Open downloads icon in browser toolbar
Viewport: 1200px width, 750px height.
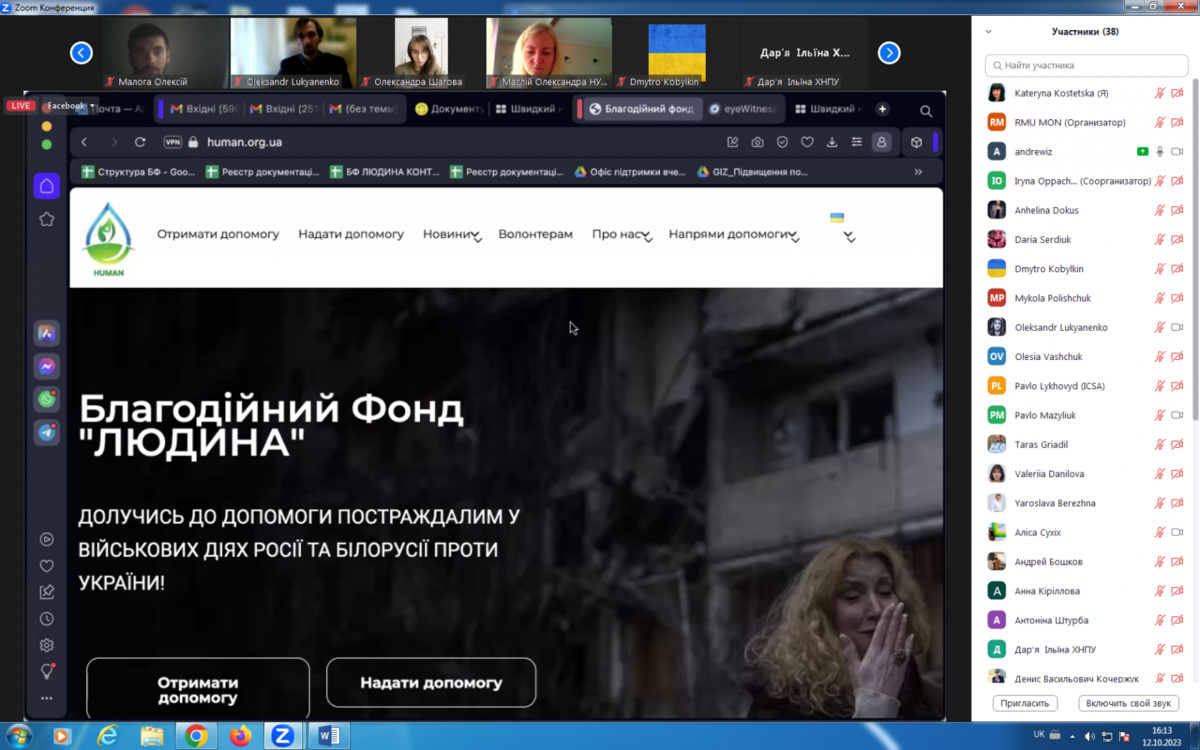pos(832,142)
